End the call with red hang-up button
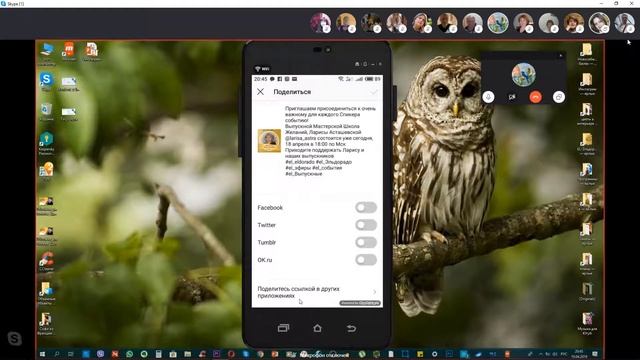This screenshot has height=360, width=640. 536,97
